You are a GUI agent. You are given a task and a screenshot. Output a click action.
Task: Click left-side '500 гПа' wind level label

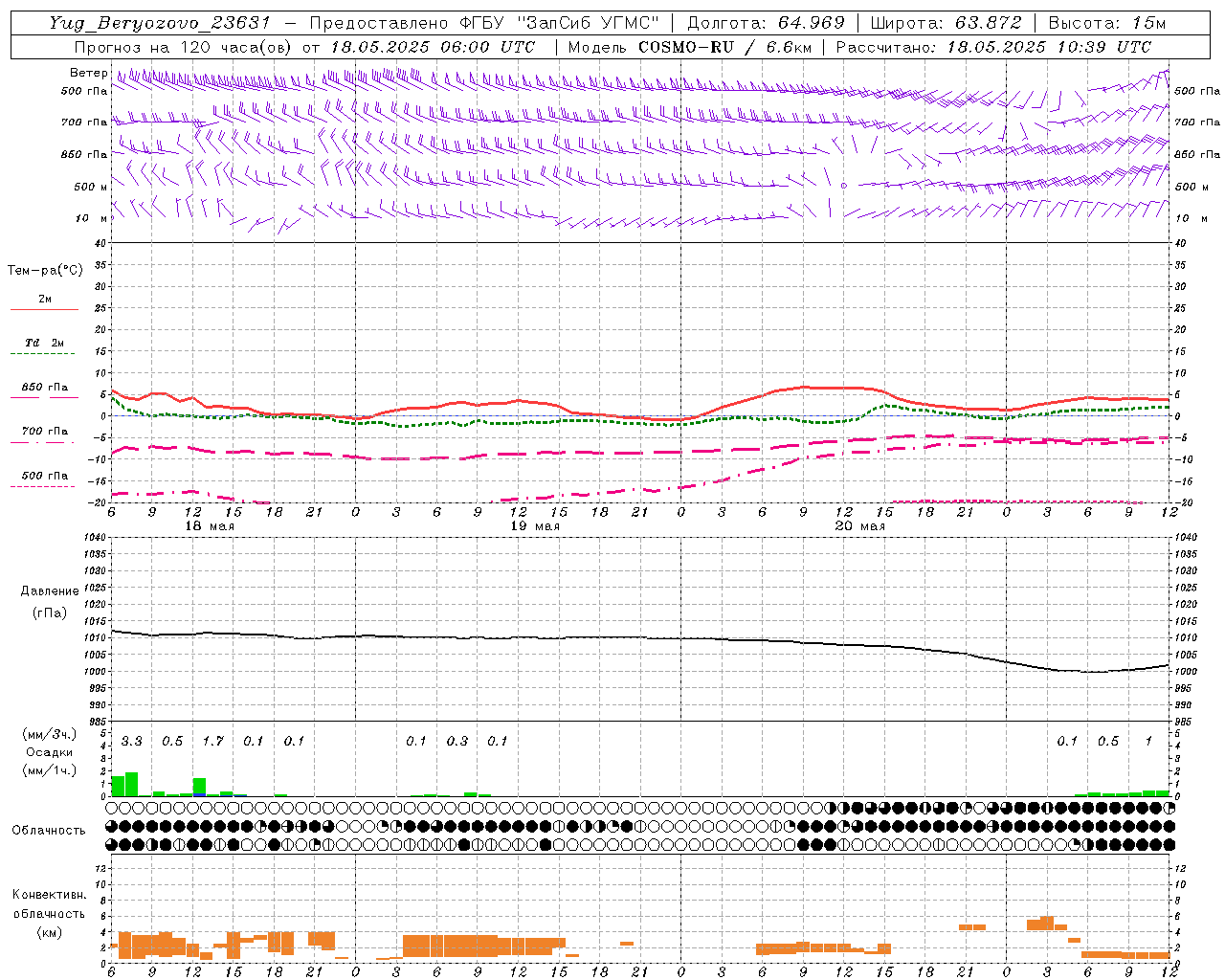pyautogui.click(x=84, y=91)
